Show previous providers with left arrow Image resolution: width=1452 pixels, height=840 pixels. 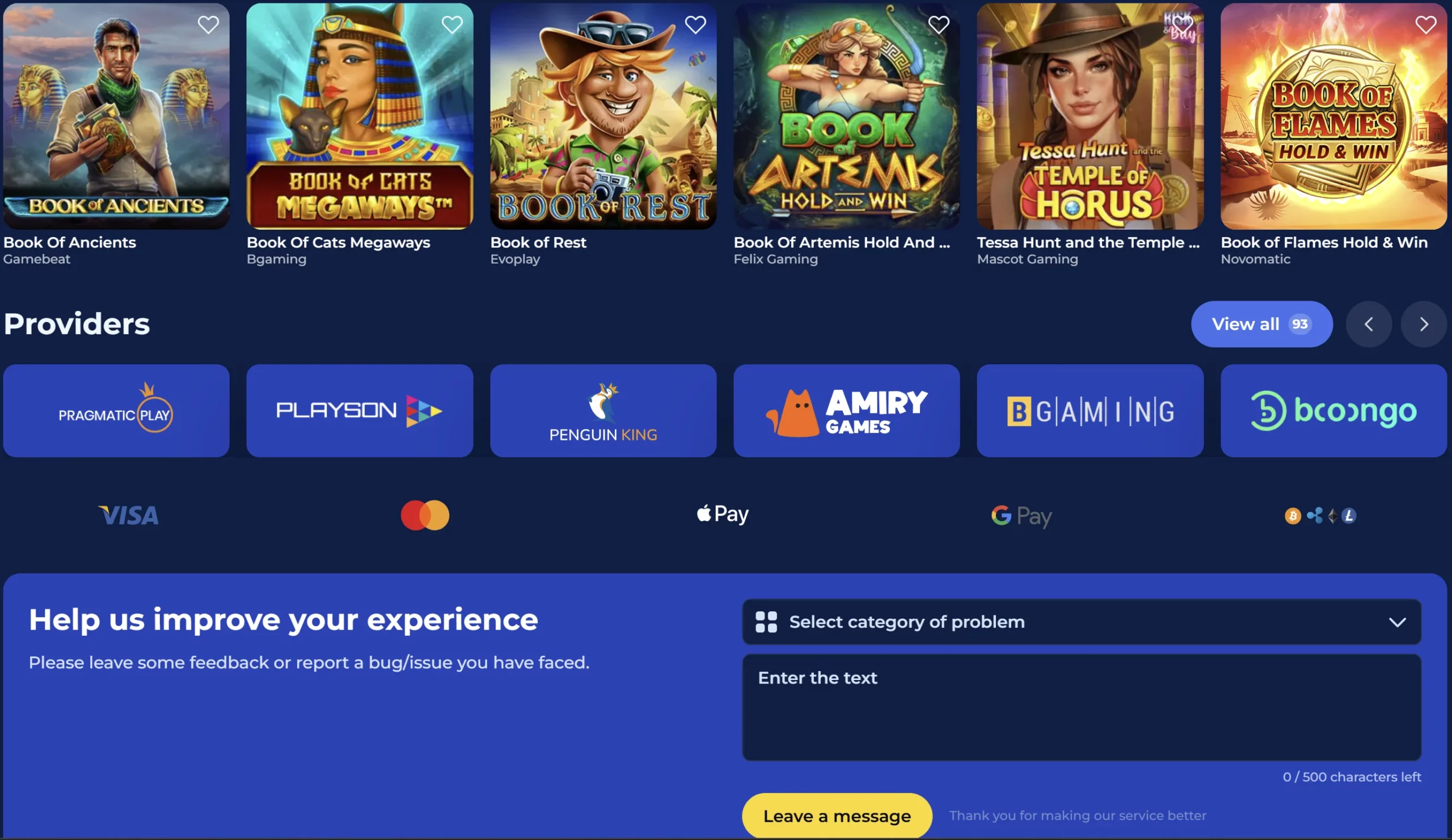(1369, 324)
